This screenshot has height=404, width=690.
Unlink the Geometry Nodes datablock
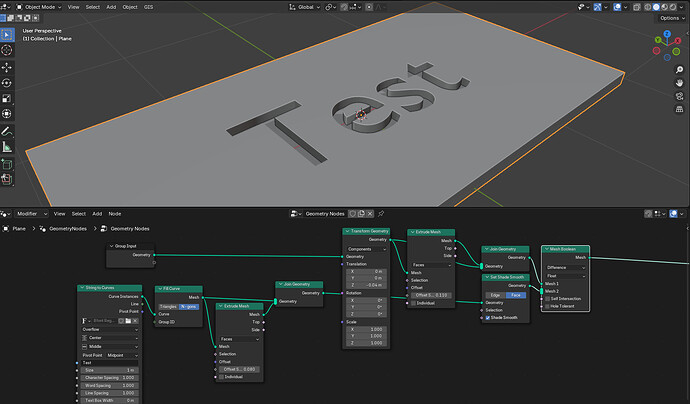[x=370, y=213]
